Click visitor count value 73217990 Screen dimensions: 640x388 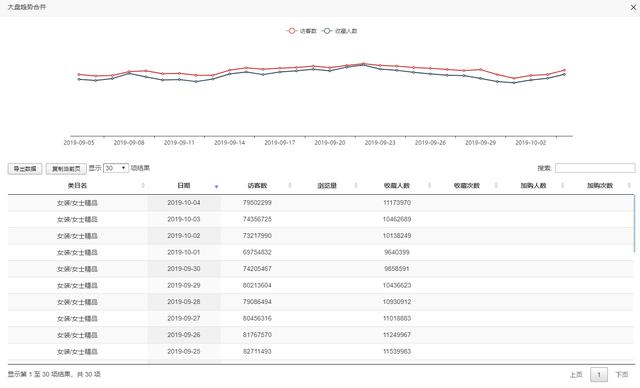(257, 236)
